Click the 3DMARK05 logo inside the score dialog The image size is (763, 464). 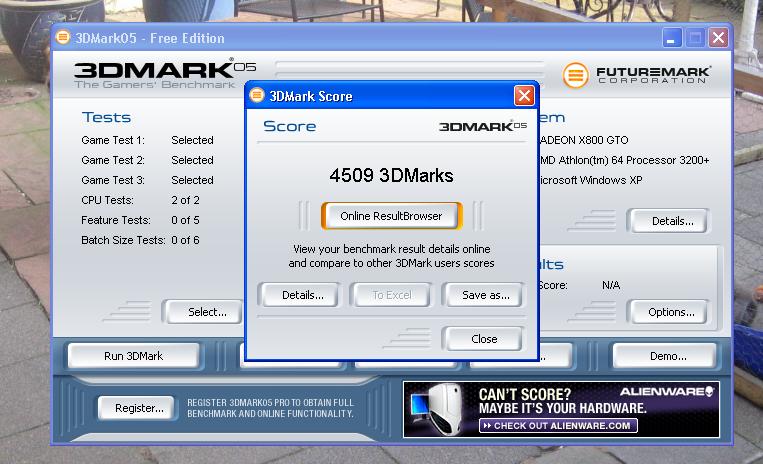[483, 126]
